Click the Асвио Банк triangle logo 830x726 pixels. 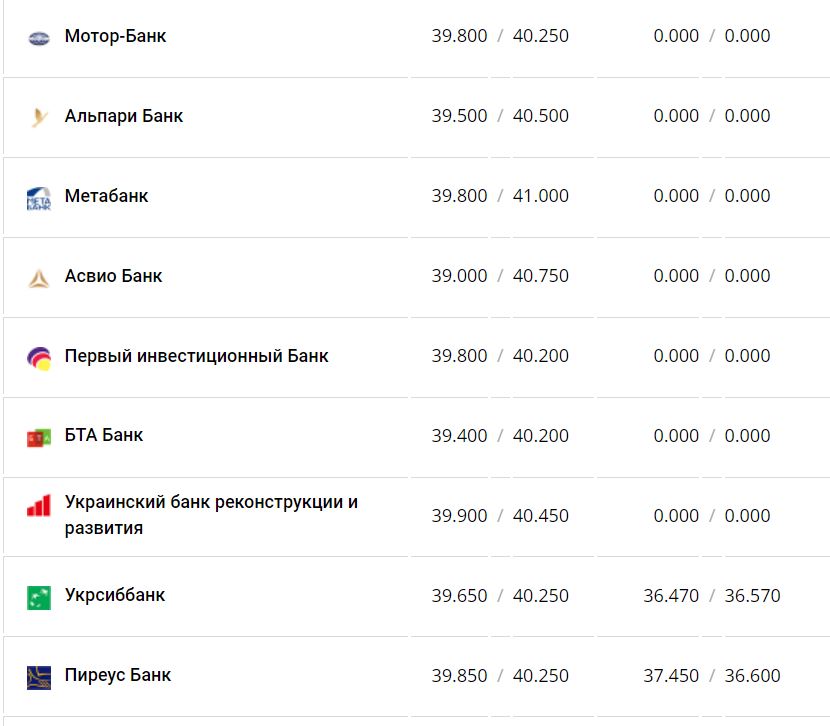(38, 278)
